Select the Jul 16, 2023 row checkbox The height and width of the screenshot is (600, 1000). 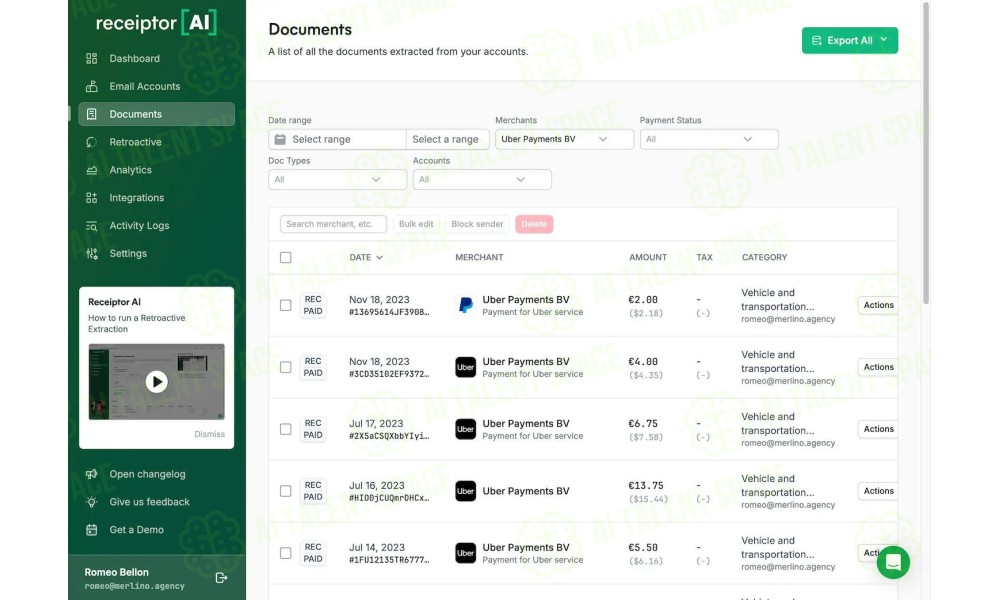click(286, 491)
